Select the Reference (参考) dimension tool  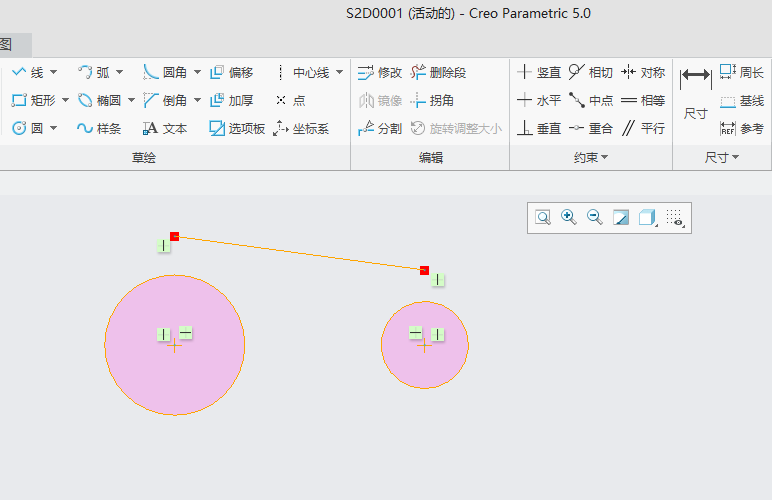point(741,128)
